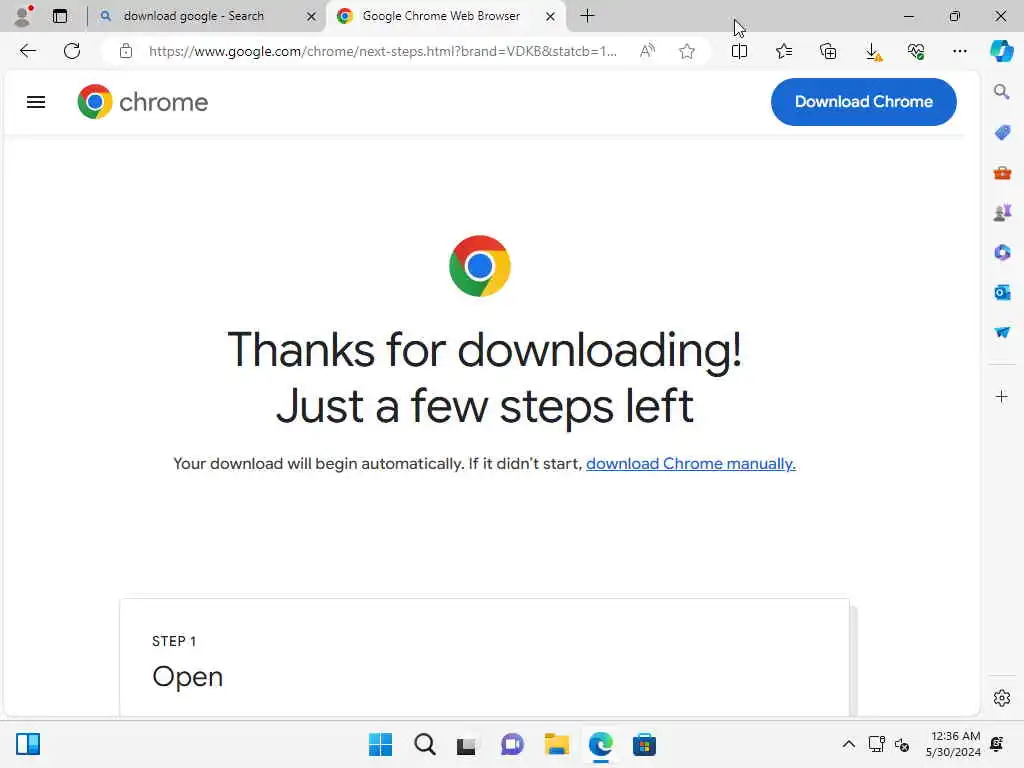Viewport: 1024px width, 768px height.
Task: Open File Explorer from taskbar
Action: [x=556, y=744]
